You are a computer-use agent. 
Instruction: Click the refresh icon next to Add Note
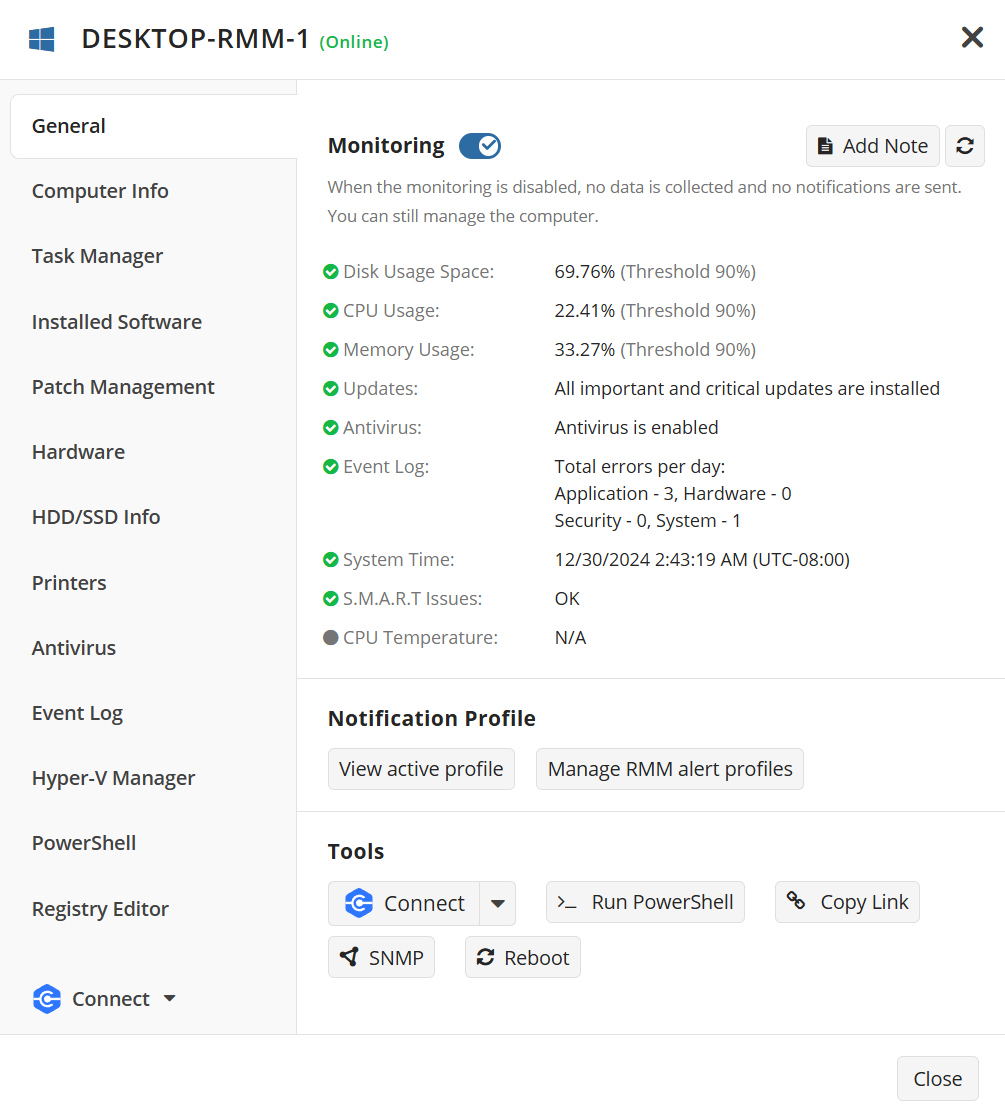pos(964,146)
